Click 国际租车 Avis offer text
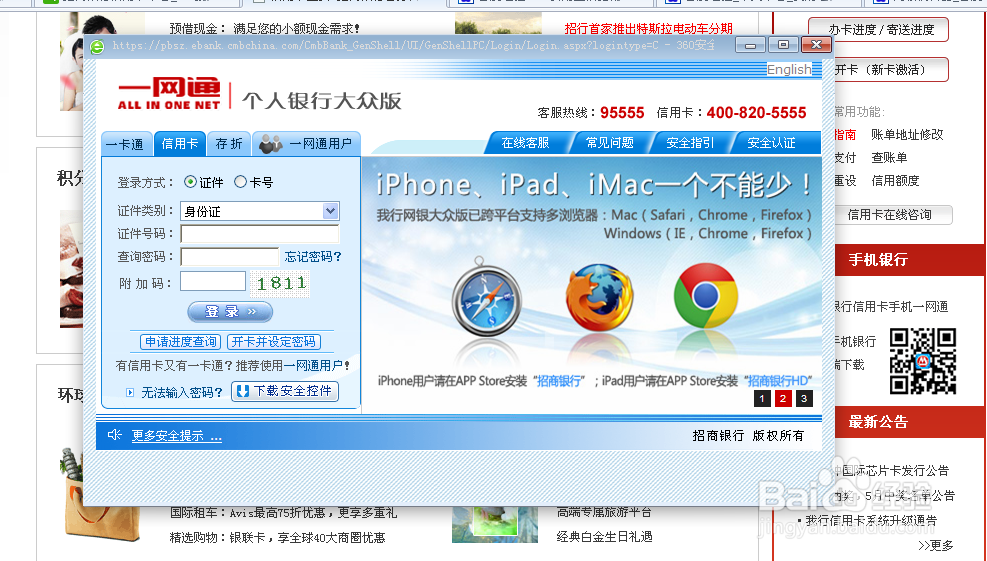The image size is (987, 561). pyautogui.click(x=283, y=513)
